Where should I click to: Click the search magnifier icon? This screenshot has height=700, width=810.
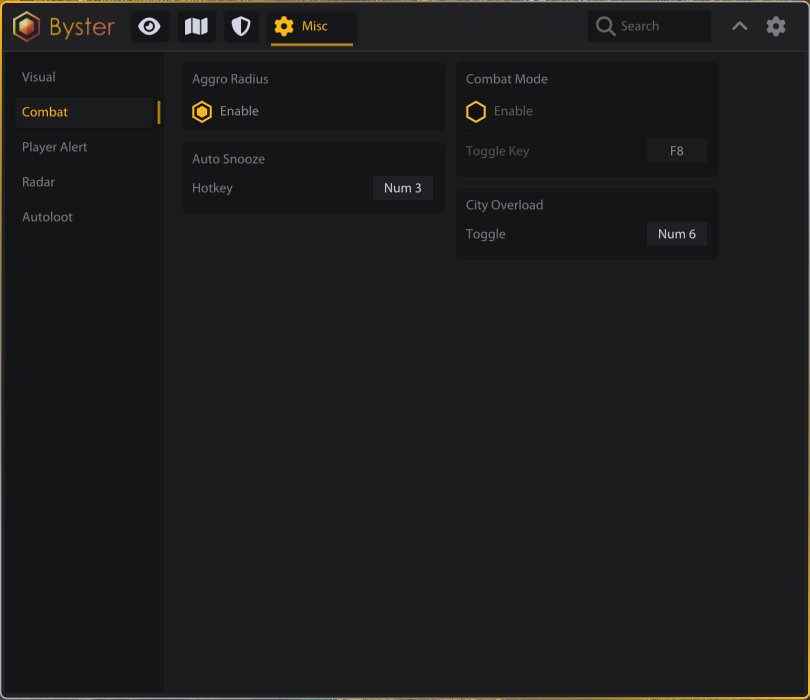point(605,26)
